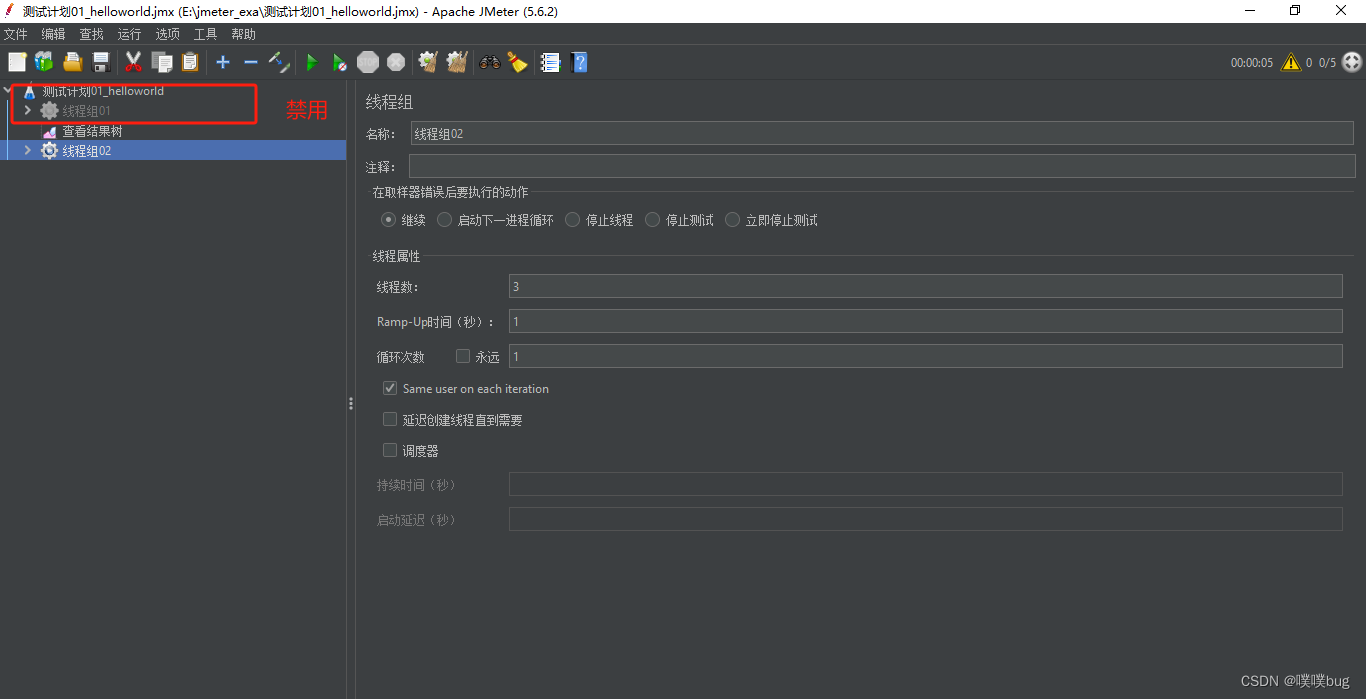Enable the 调度器 scheduler checkbox
The width and height of the screenshot is (1366, 699).
389,449
